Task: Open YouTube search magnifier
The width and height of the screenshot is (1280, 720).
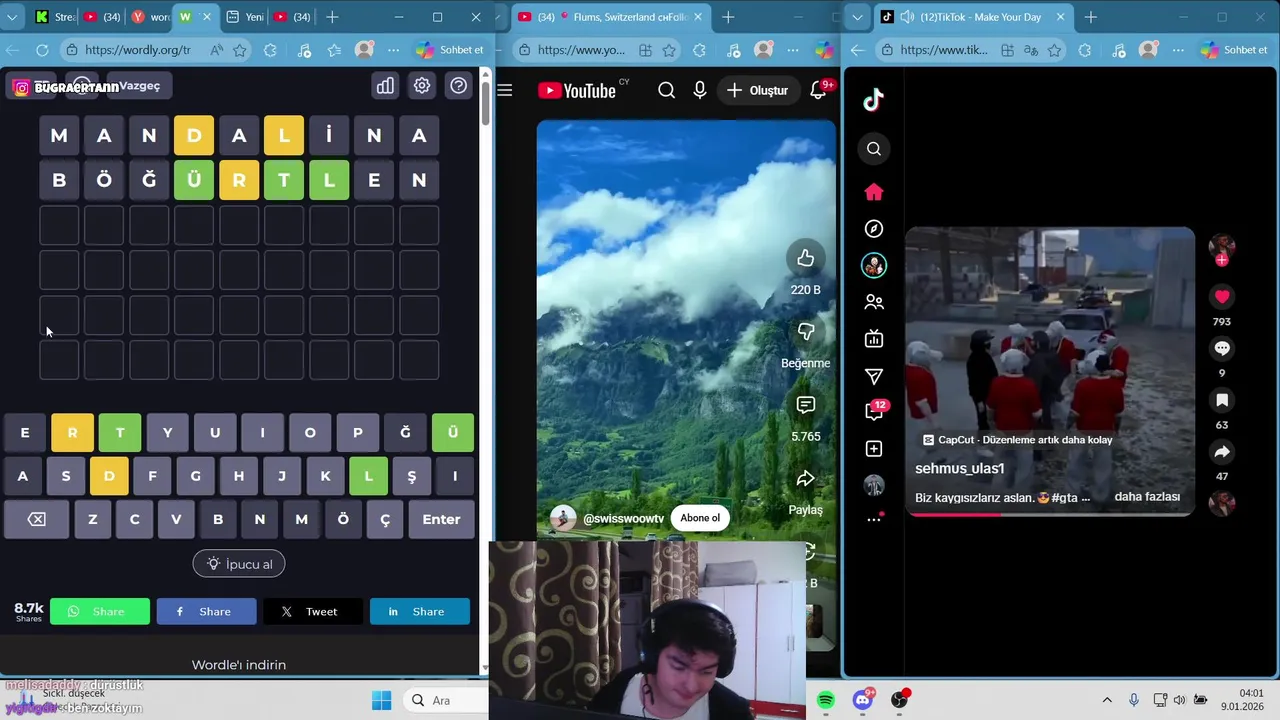Action: 667,90
